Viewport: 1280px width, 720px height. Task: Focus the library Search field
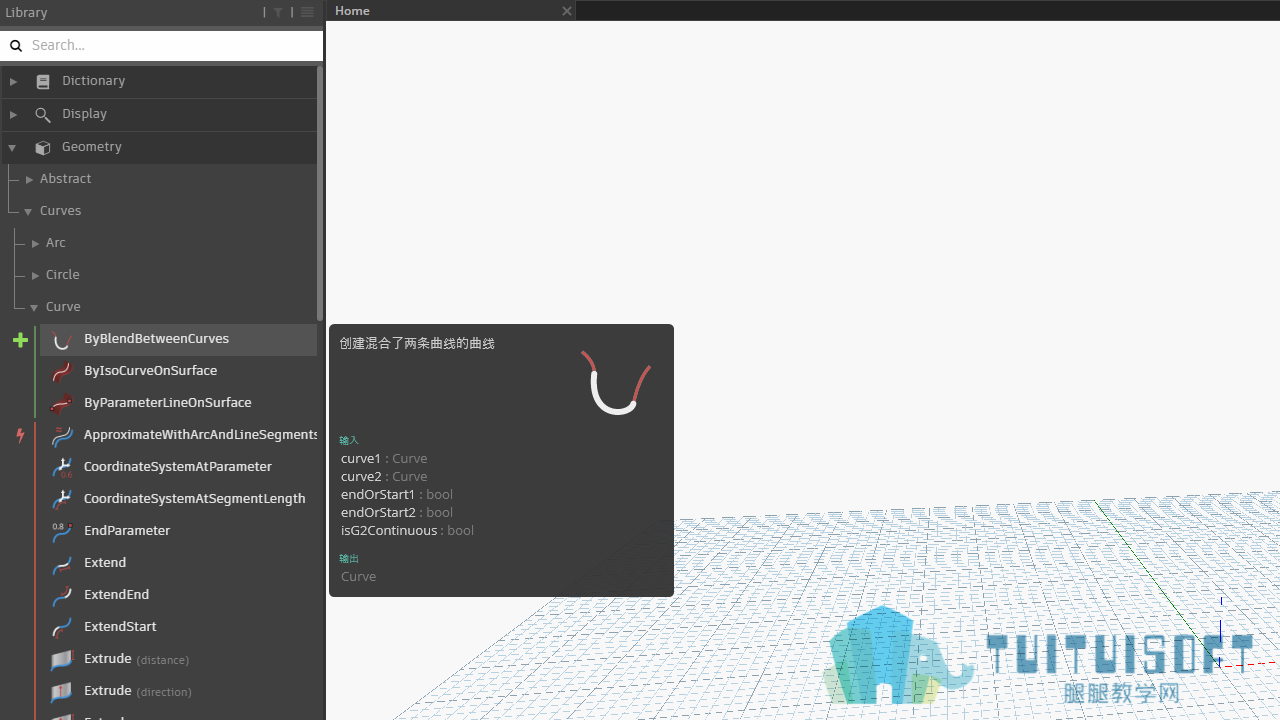[x=162, y=45]
